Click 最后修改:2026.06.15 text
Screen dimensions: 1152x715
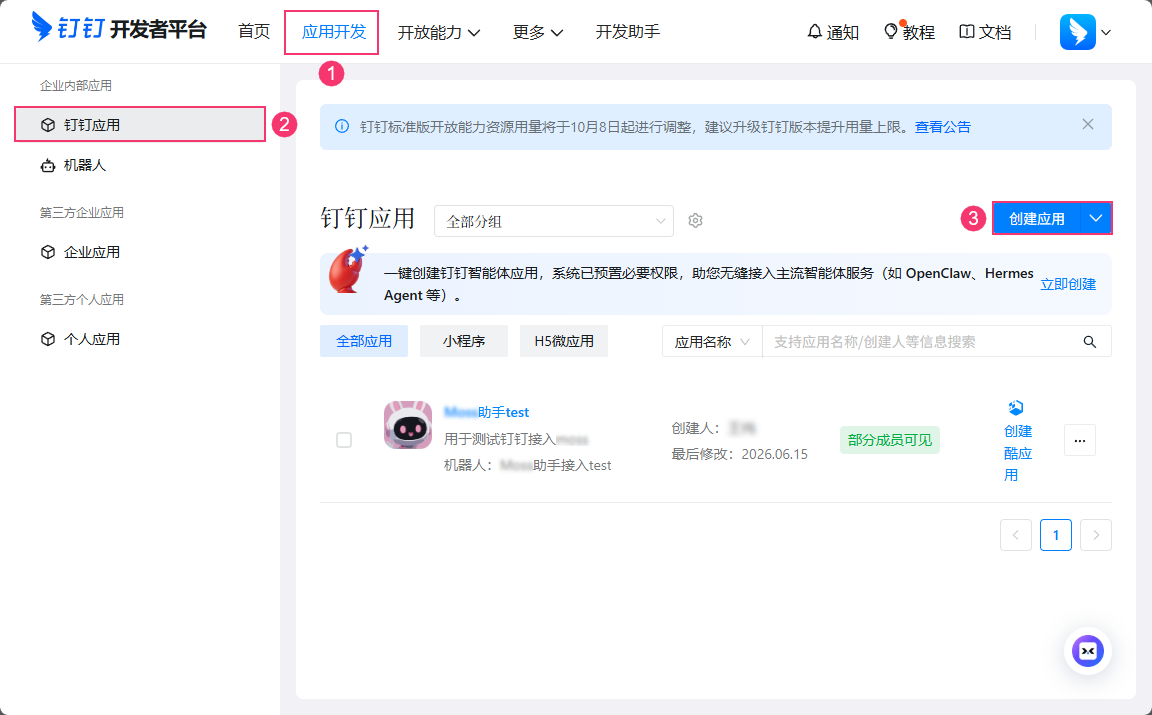(739, 454)
